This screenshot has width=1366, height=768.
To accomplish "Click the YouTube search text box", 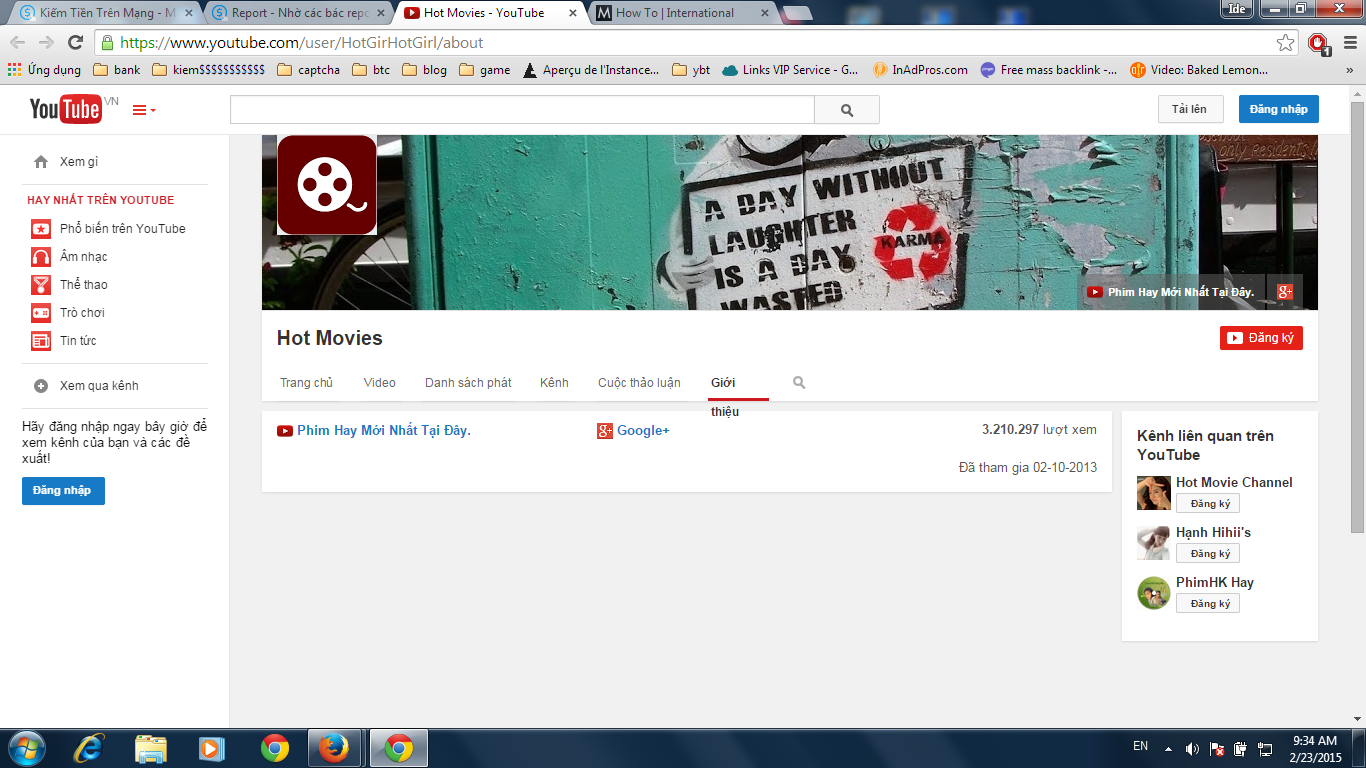I will 522,110.
